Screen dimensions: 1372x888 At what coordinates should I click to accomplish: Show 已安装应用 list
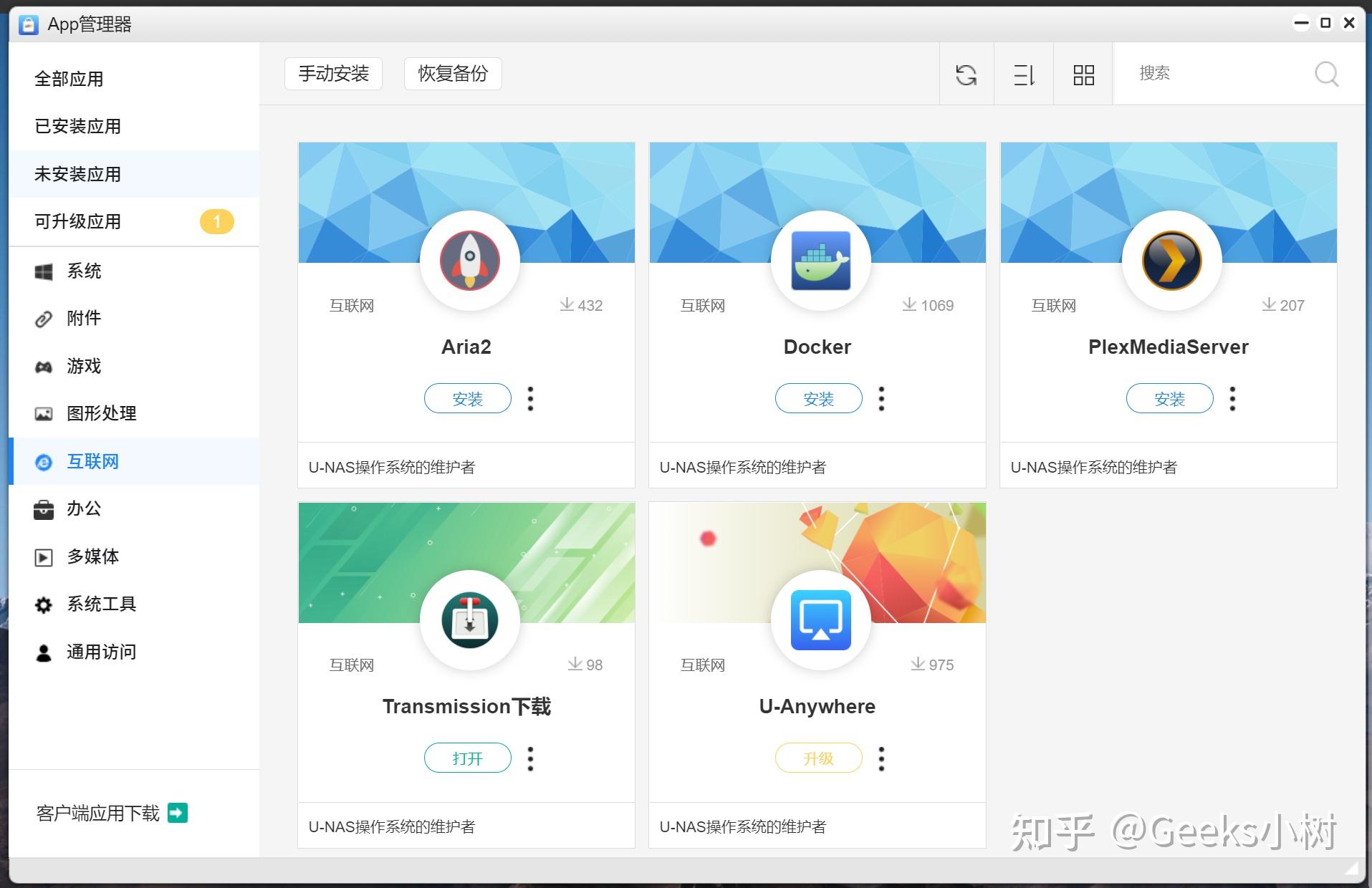[x=134, y=126]
